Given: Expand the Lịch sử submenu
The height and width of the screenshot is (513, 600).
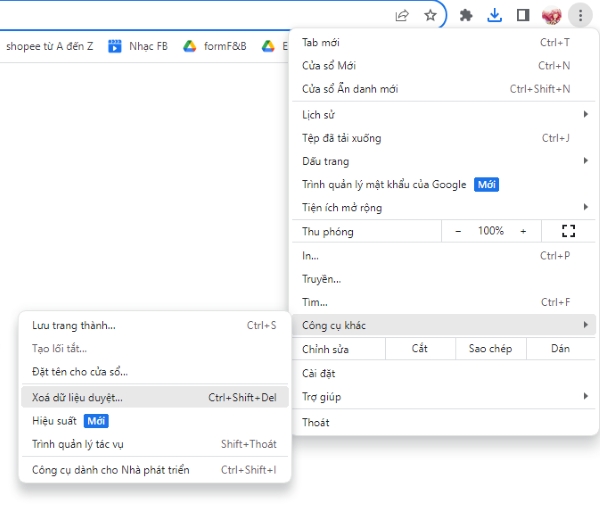Looking at the screenshot, I should click(x=440, y=115).
